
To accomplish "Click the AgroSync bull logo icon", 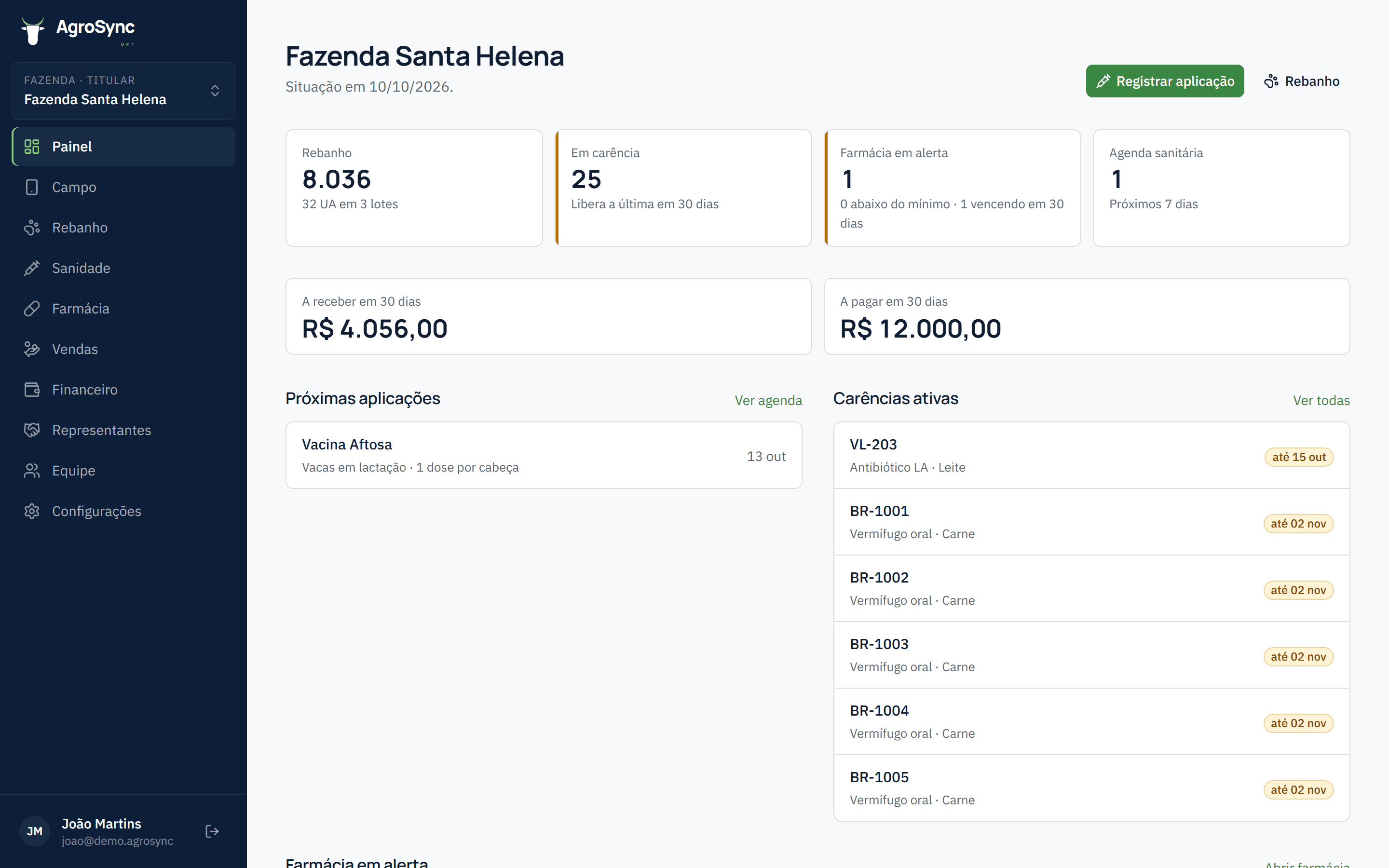I will [33, 30].
